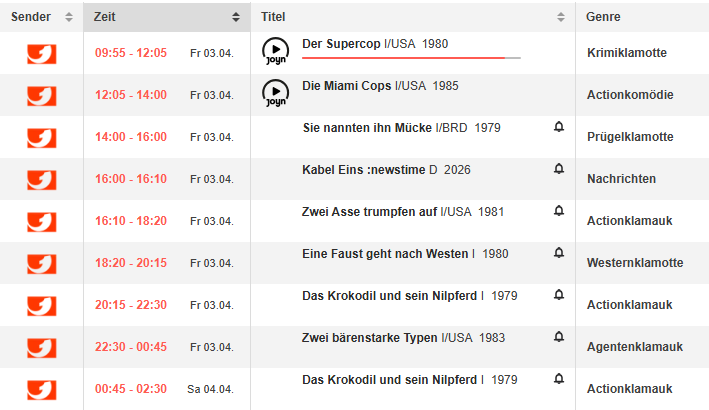Image resolution: width=709 pixels, height=410 pixels.
Task: Click Kabel Eins logo in 16:00 row
Action: tap(41, 180)
